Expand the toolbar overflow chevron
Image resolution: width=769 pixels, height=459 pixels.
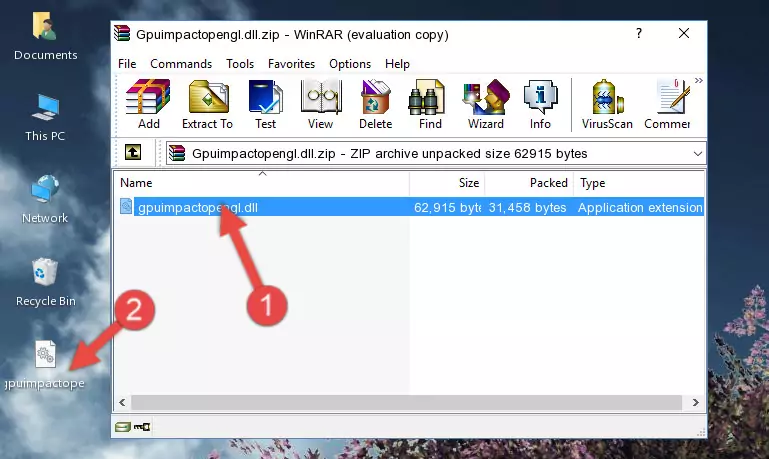coord(699,80)
